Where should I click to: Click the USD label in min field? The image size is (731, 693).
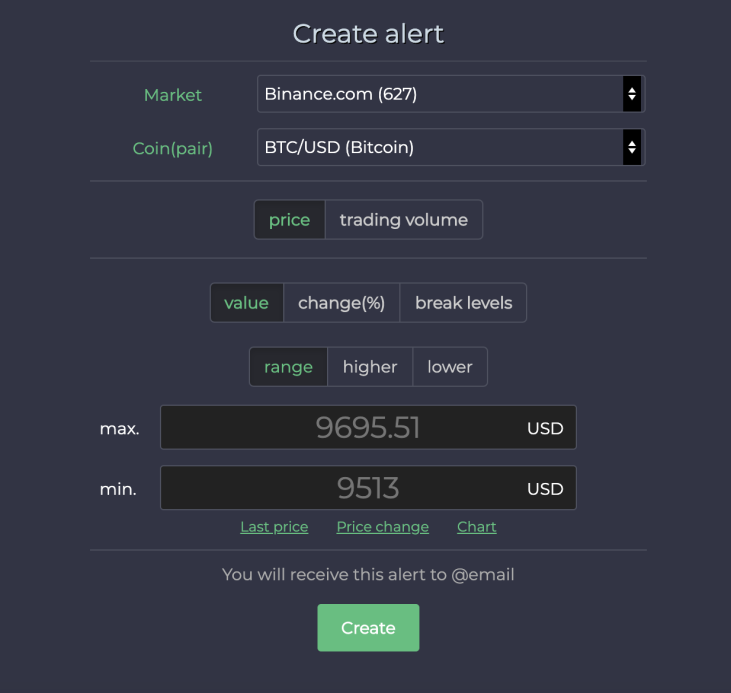click(x=545, y=489)
